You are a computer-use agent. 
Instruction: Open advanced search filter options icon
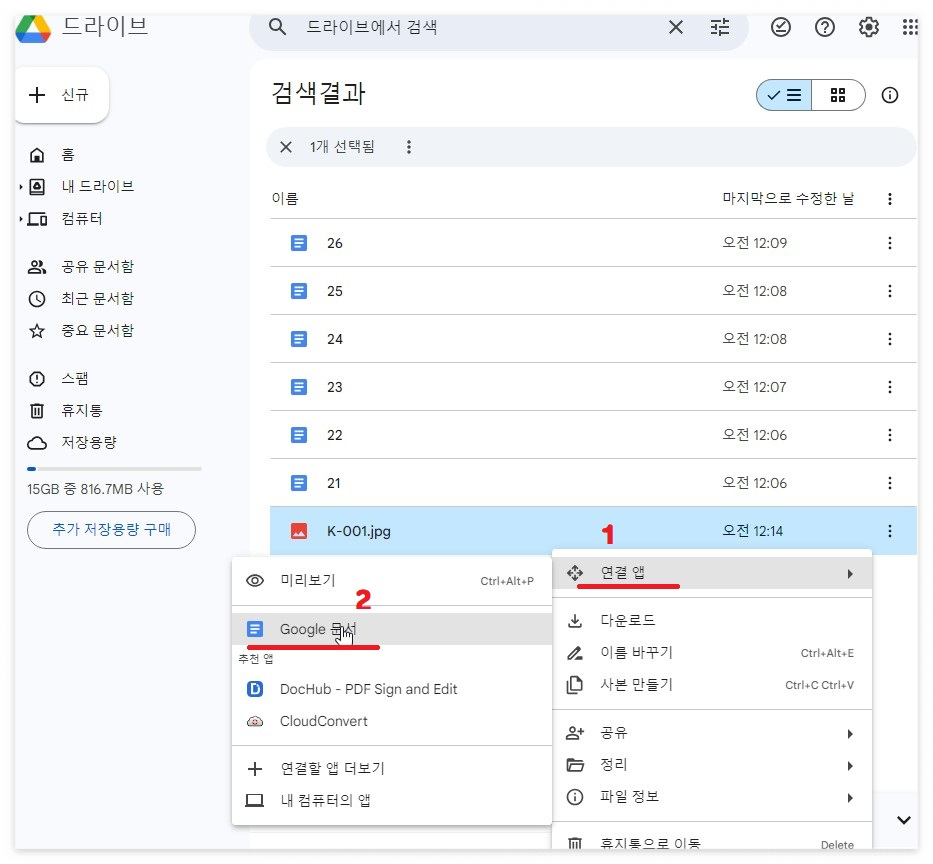click(x=720, y=27)
